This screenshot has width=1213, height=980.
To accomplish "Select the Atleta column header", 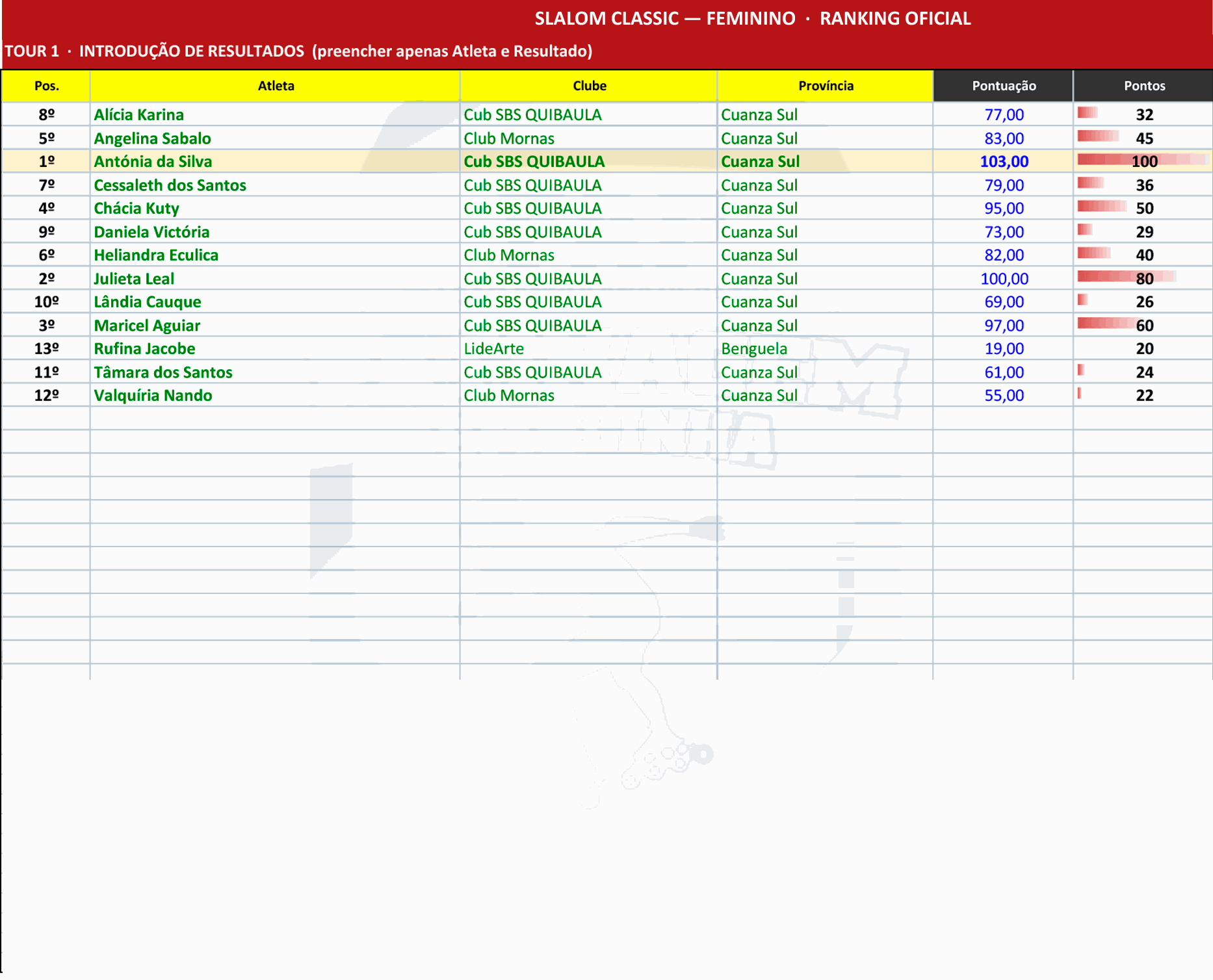I will click(275, 86).
